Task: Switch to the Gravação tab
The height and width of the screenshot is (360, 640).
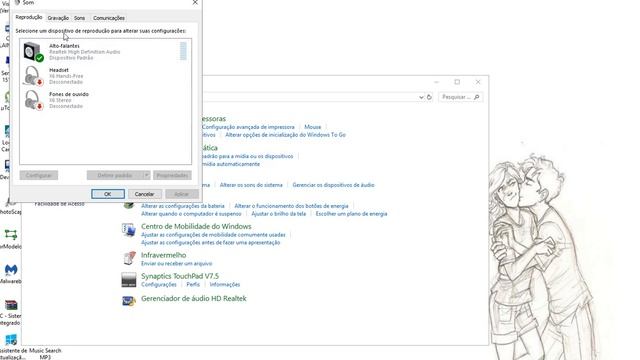Action: [x=58, y=18]
